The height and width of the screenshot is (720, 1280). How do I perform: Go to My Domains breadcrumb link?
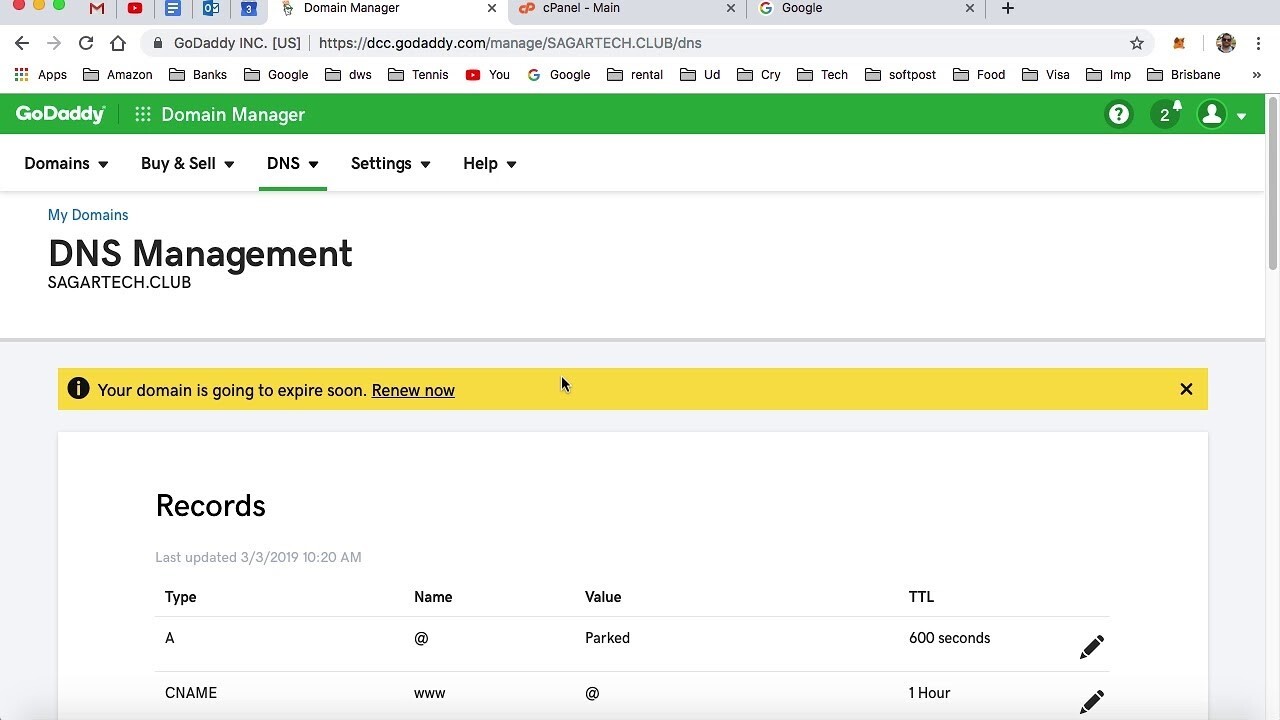pos(88,215)
